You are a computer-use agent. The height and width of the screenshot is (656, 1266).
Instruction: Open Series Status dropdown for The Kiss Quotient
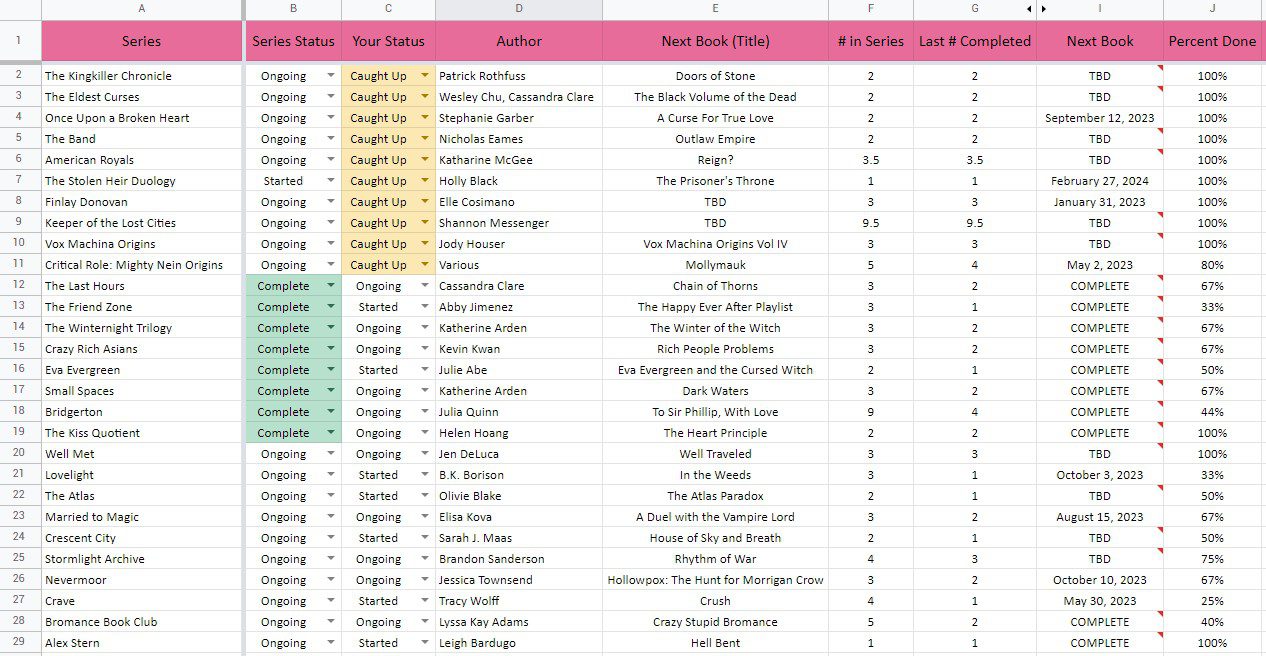click(x=331, y=433)
